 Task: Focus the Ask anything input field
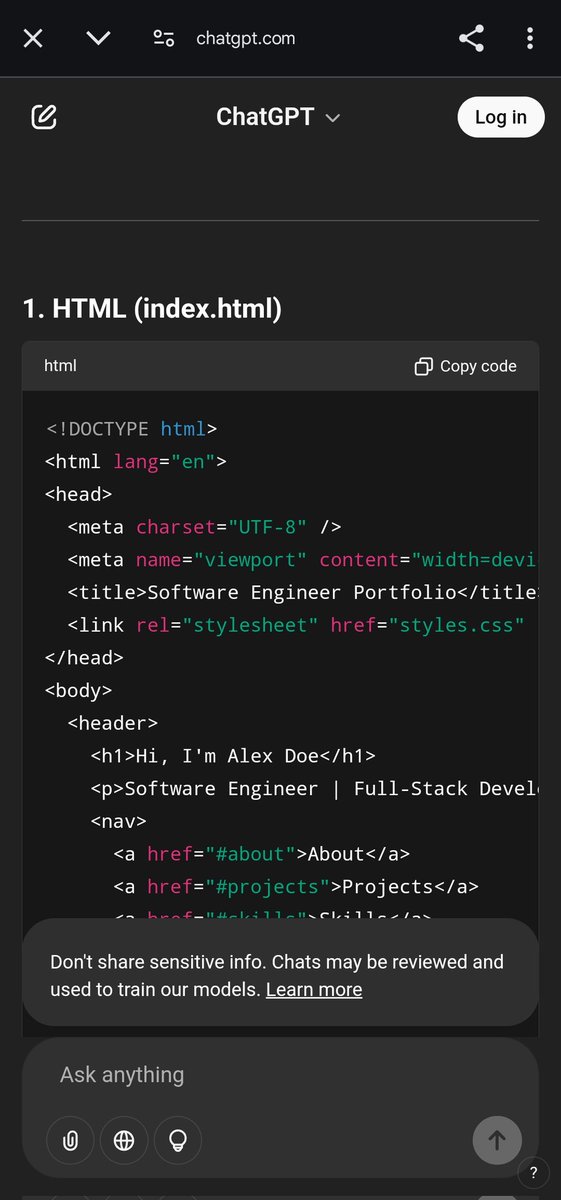point(280,1075)
